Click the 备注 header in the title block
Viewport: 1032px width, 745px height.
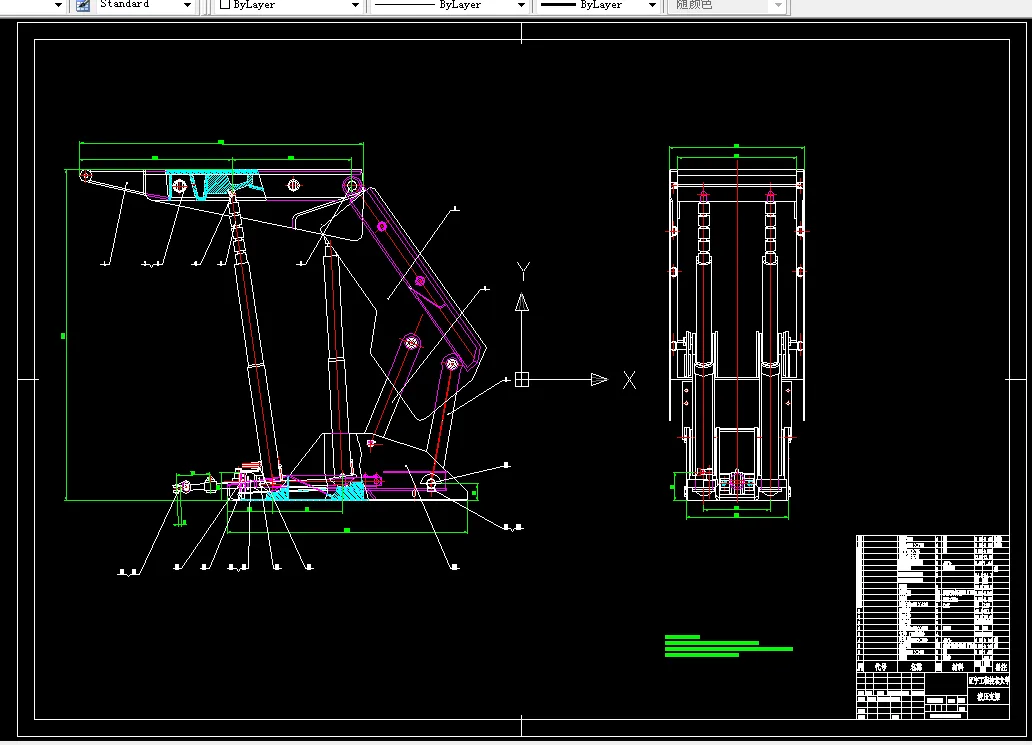click(1000, 667)
